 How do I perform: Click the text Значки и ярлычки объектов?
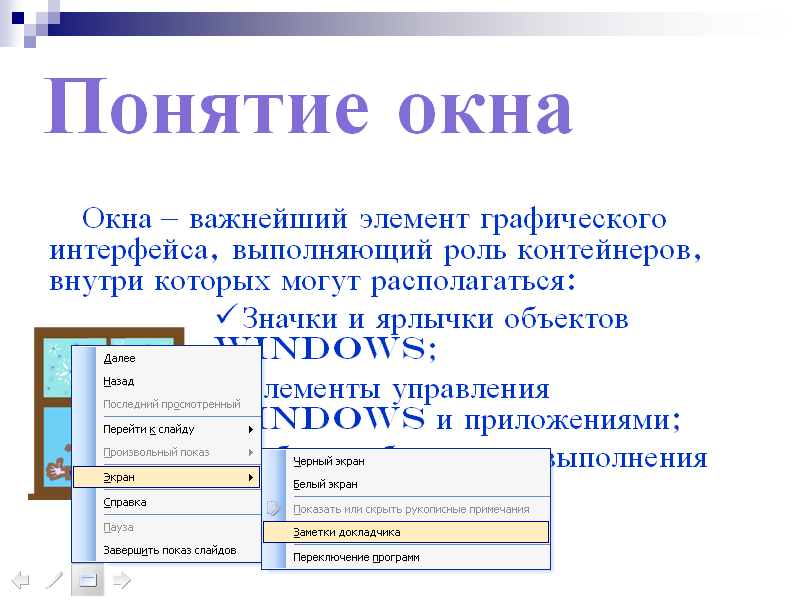tap(435, 319)
